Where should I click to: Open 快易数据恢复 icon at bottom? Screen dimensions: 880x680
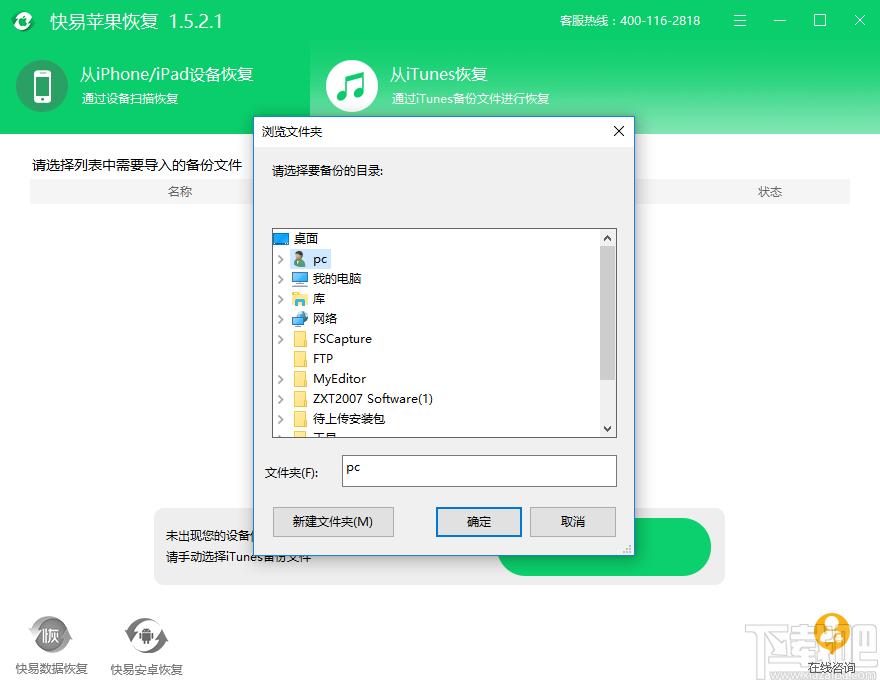(51, 636)
